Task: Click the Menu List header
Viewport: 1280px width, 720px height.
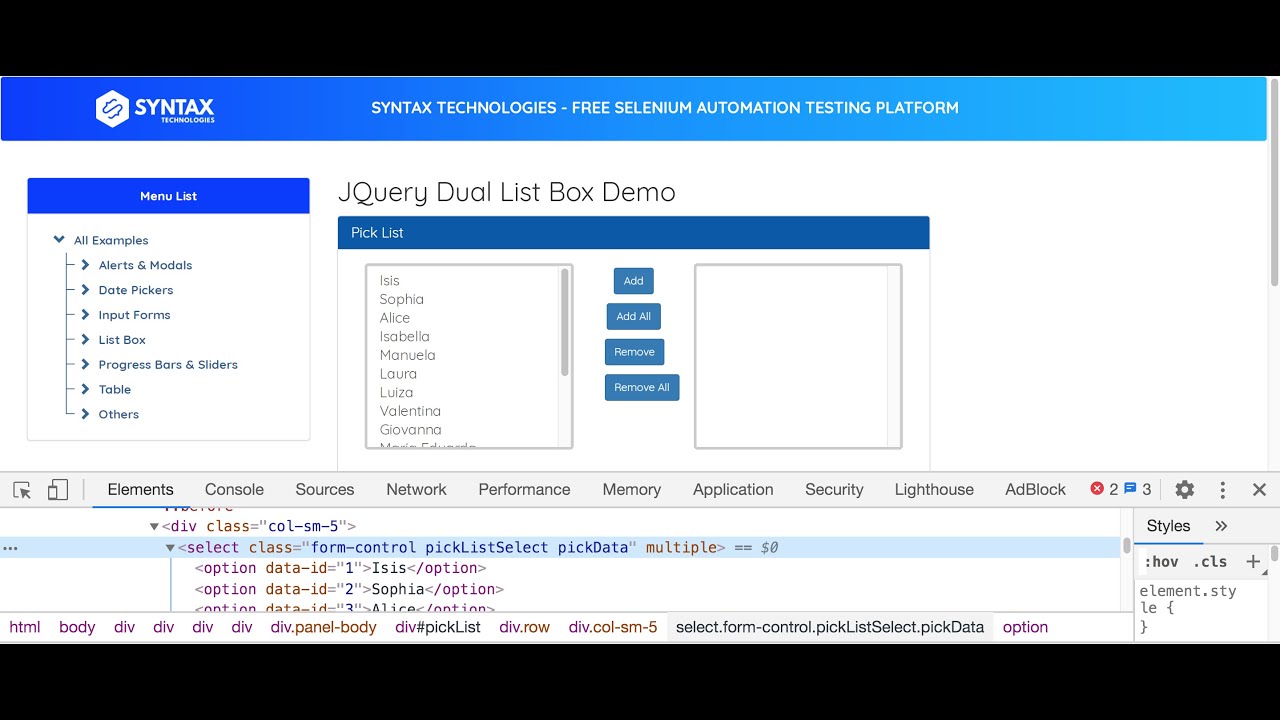Action: (168, 196)
